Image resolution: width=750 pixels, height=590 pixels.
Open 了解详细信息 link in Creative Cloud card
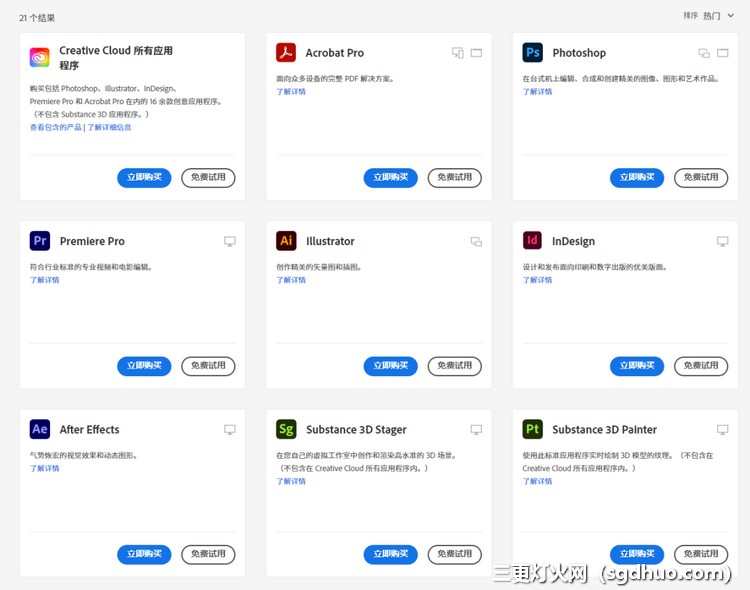(109, 127)
